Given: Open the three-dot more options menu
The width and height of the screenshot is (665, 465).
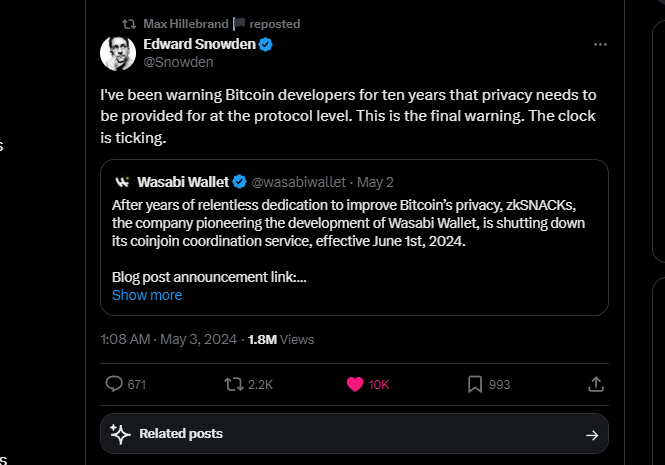Looking at the screenshot, I should [x=600, y=45].
